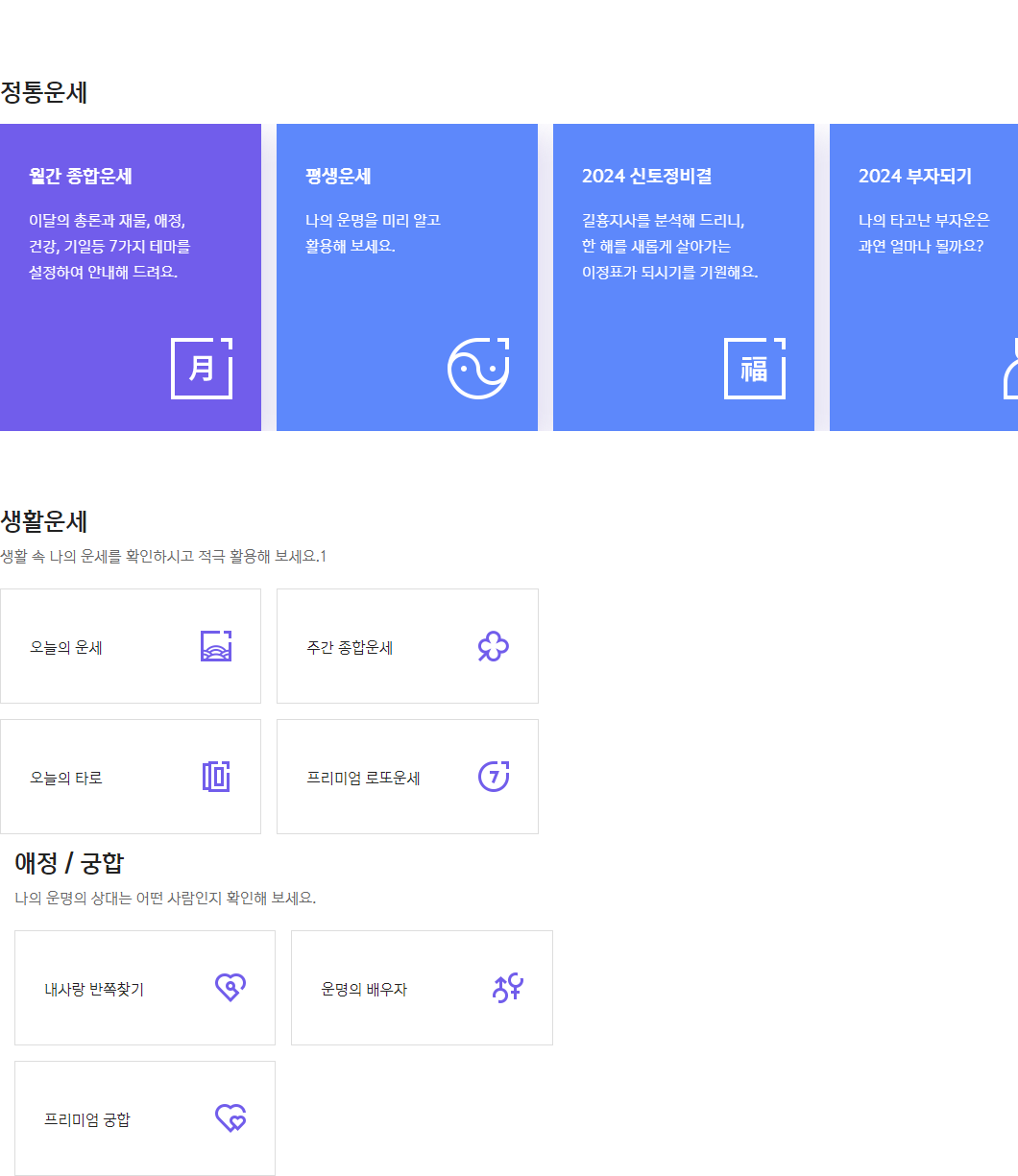
Task: Click the description '길흉지사를 분석해 드리니'
Action: (663, 221)
